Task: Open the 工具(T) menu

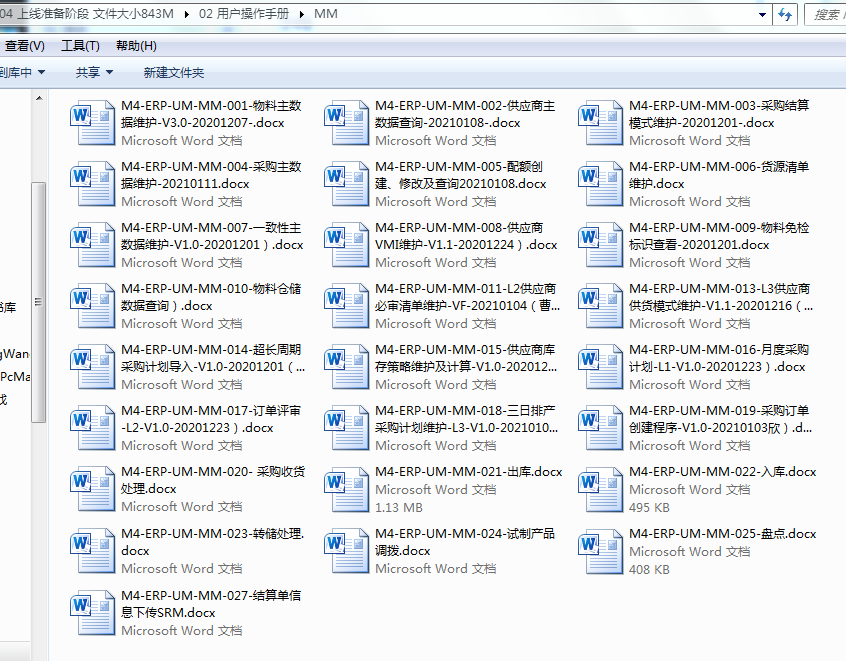Action: pyautogui.click(x=80, y=46)
